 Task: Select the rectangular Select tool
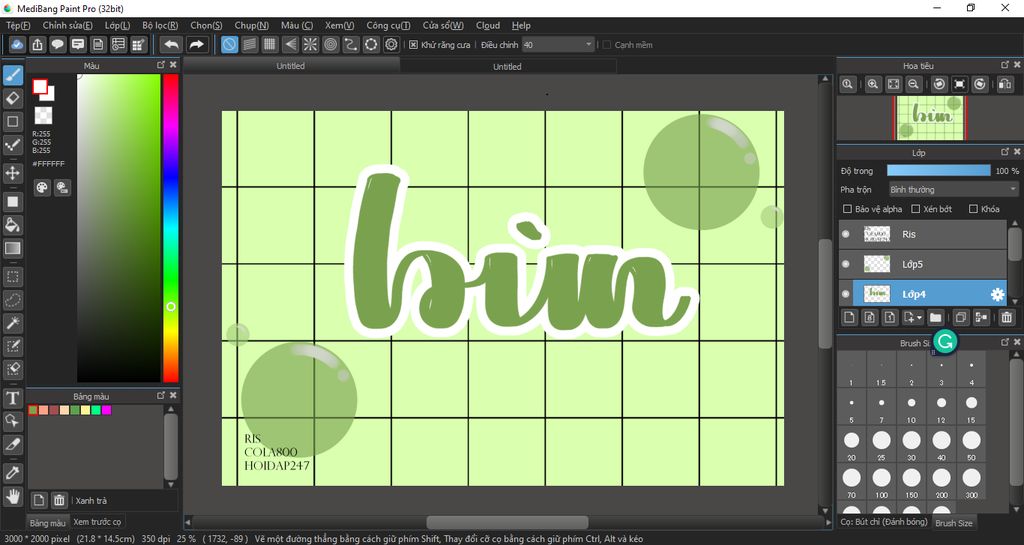pos(12,277)
